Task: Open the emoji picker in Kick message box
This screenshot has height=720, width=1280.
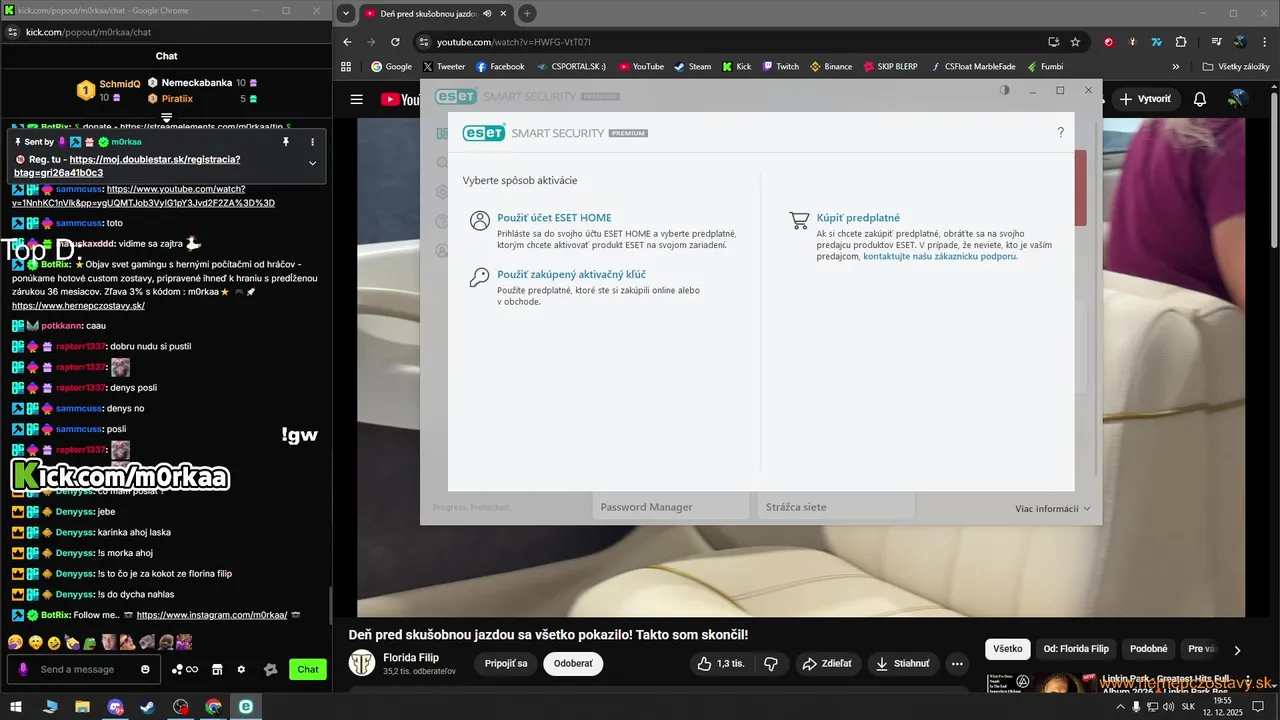Action: 145,669
